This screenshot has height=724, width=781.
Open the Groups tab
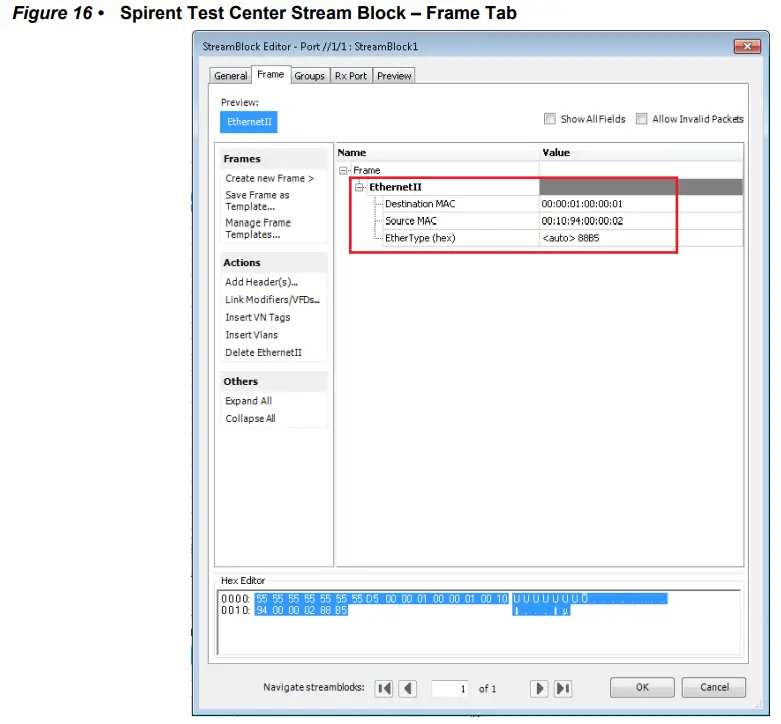click(x=309, y=76)
